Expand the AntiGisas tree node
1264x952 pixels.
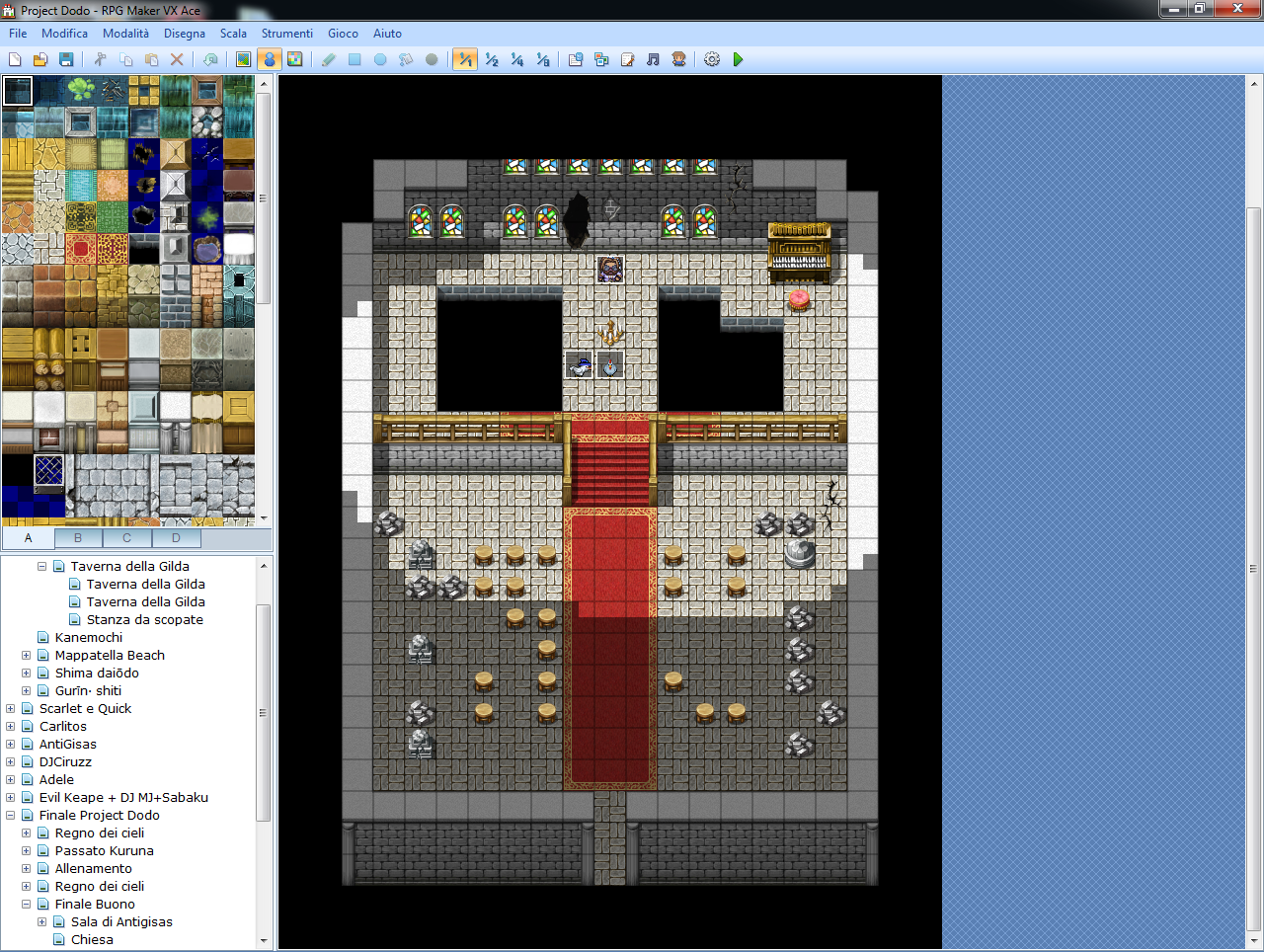click(x=10, y=745)
